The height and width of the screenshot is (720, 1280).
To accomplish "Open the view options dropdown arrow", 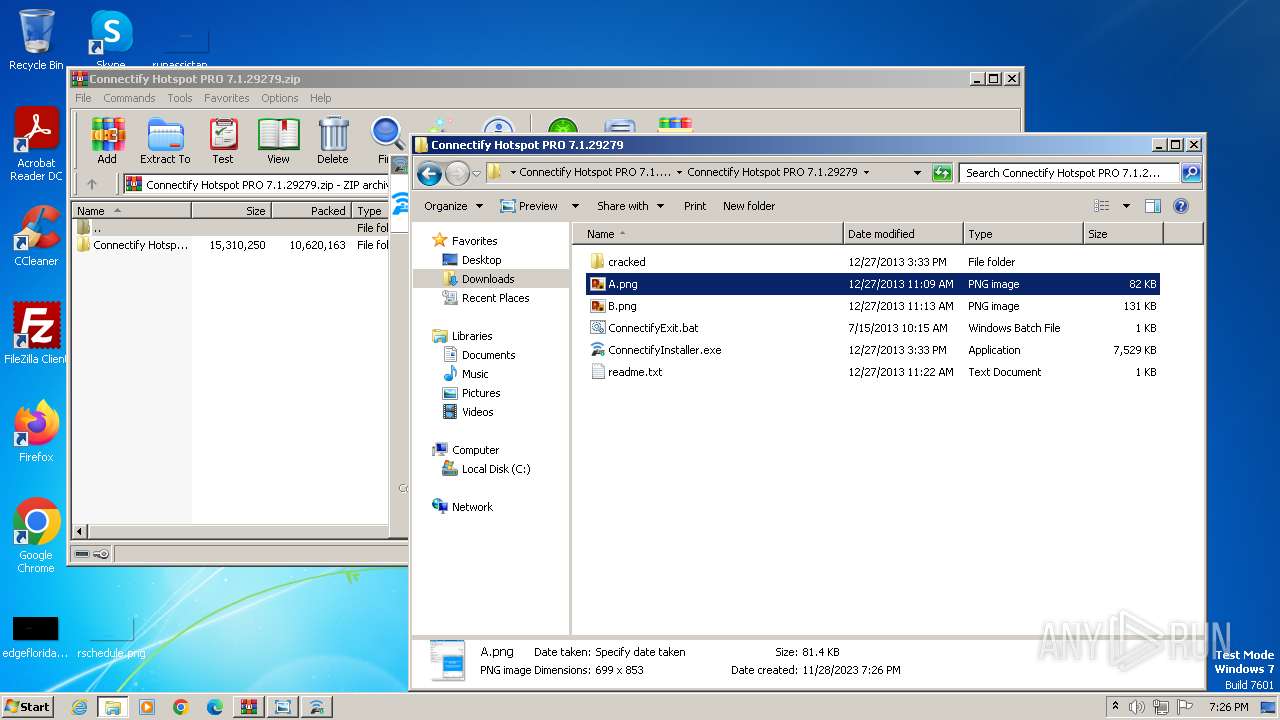I will coord(1125,206).
